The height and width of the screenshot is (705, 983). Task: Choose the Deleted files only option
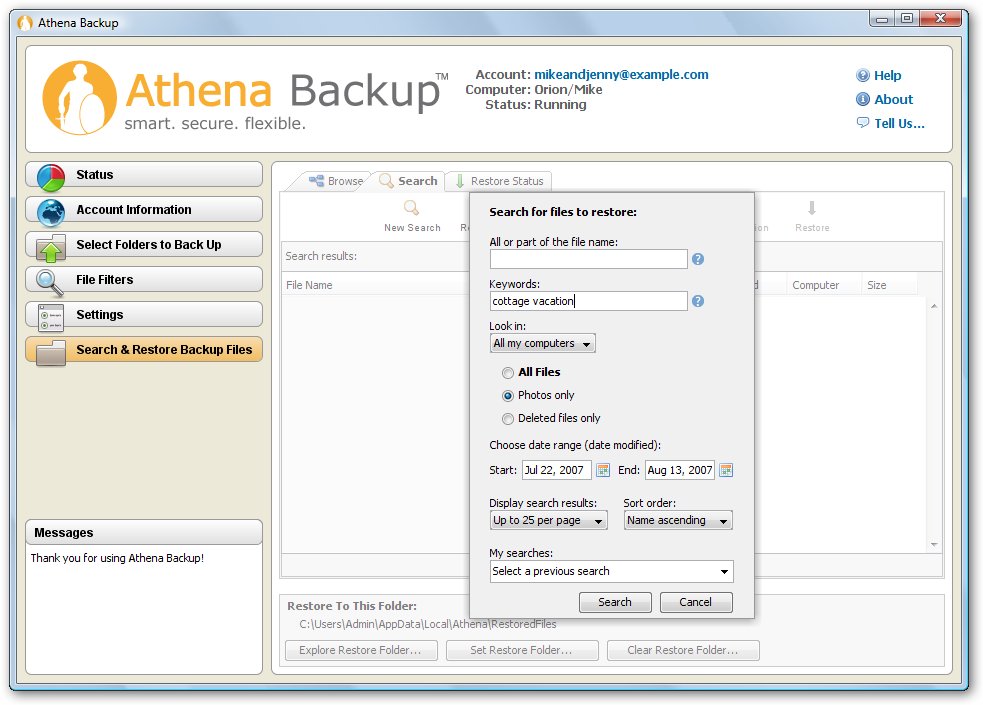[509, 418]
